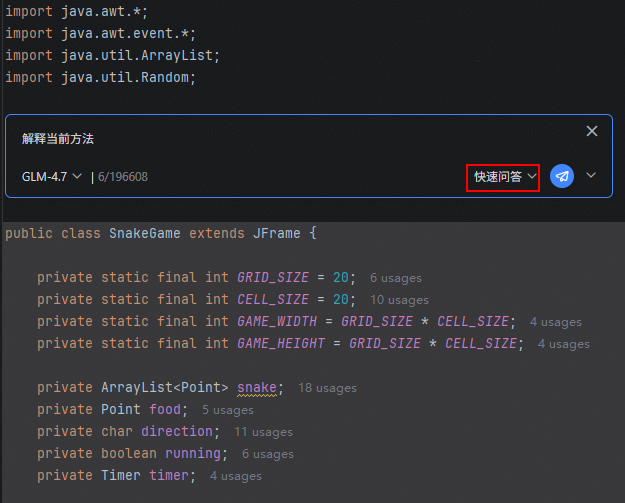This screenshot has width=625, height=503.
Task: Expand the chevron right of send button
Action: [x=591, y=176]
